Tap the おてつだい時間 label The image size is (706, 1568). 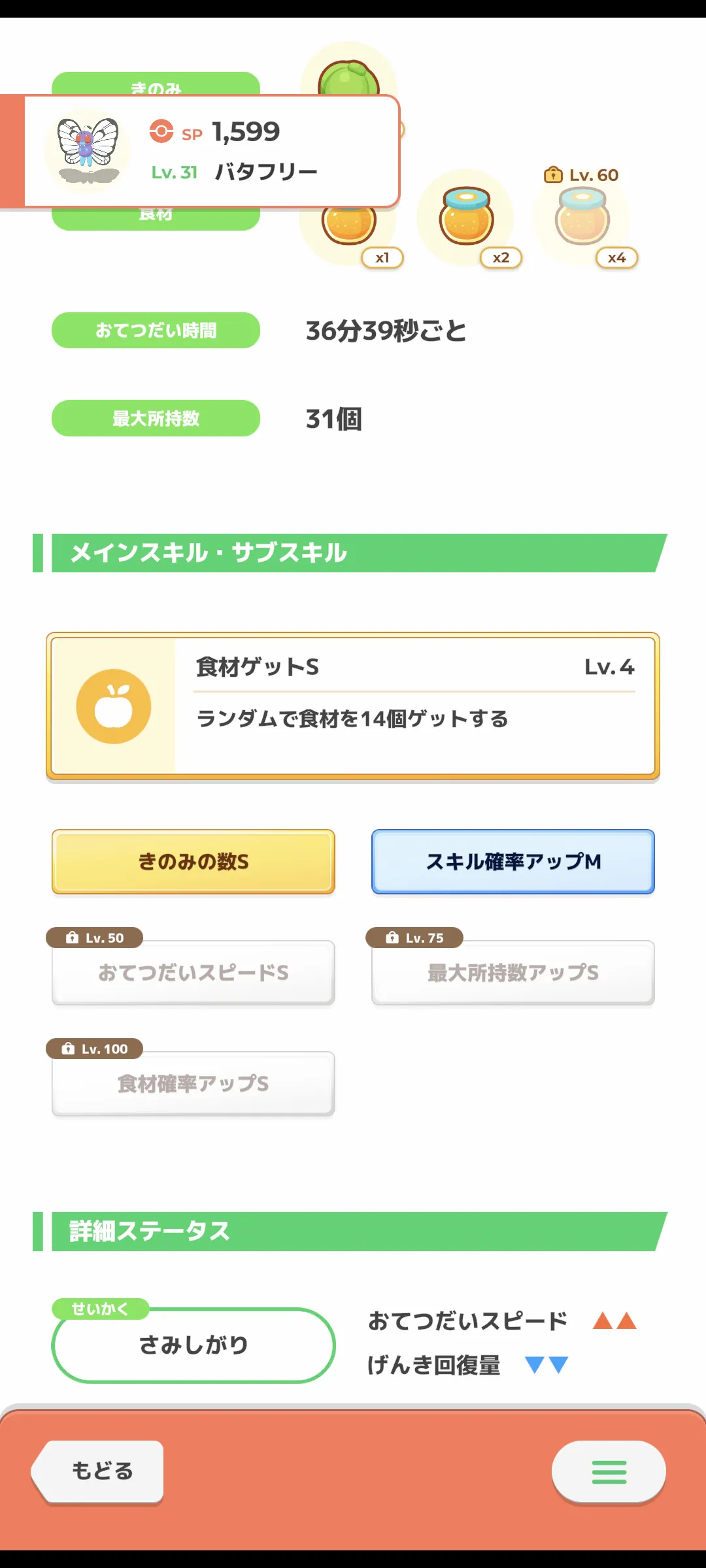click(x=156, y=331)
